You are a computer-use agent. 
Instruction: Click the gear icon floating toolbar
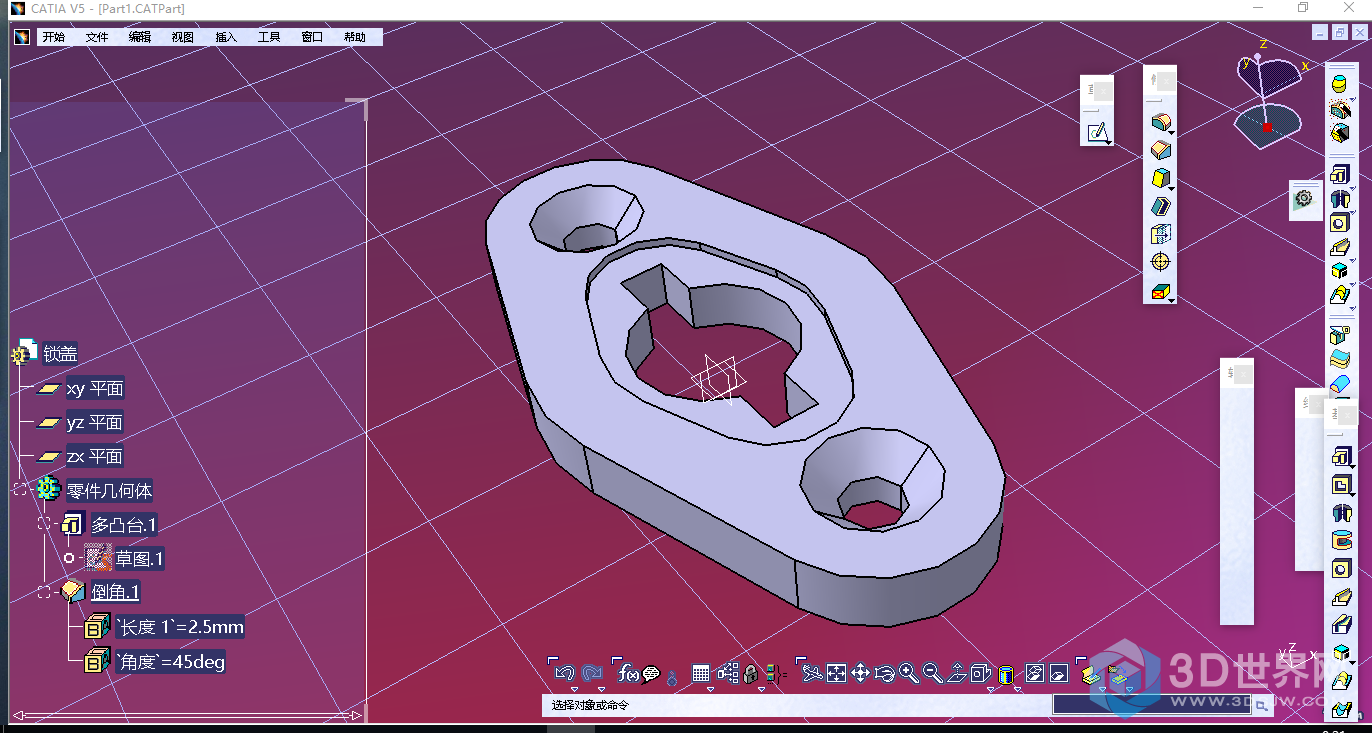[x=1303, y=199]
